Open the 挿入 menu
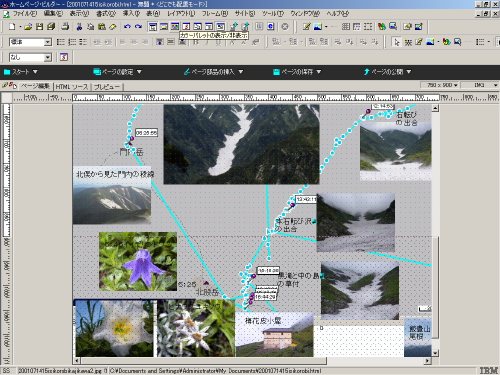 [131, 14]
